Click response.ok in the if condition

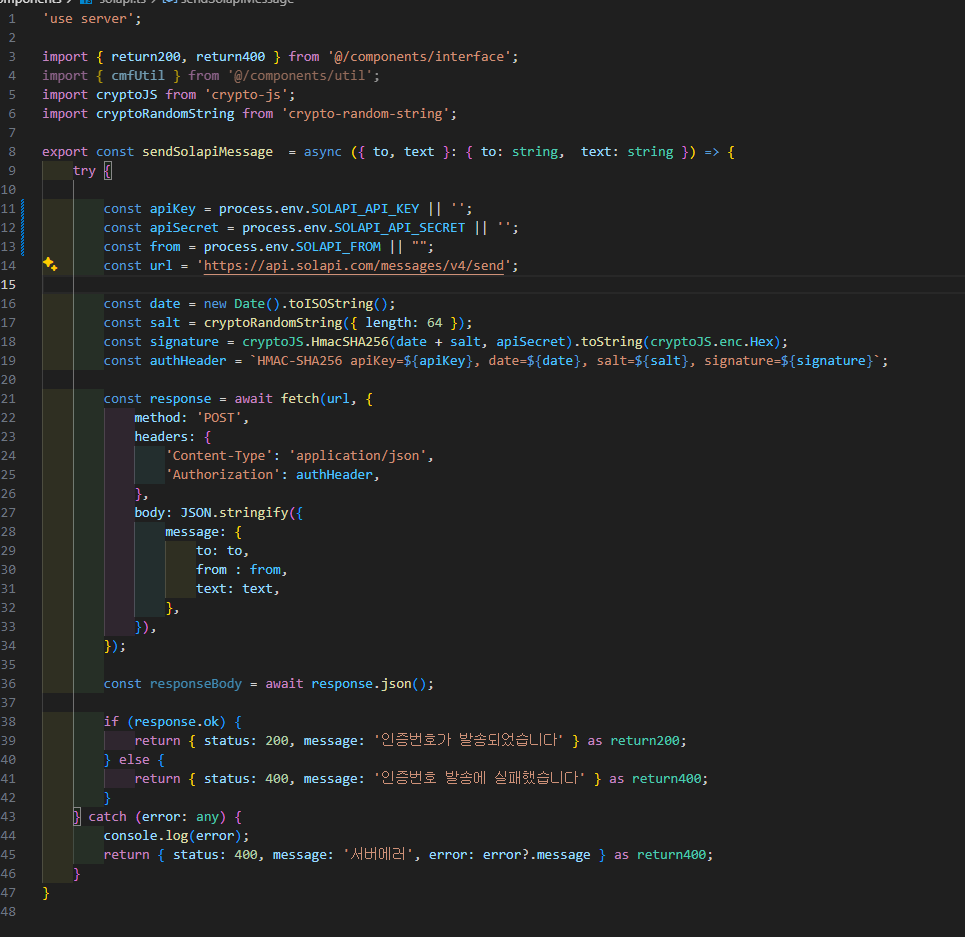click(177, 722)
